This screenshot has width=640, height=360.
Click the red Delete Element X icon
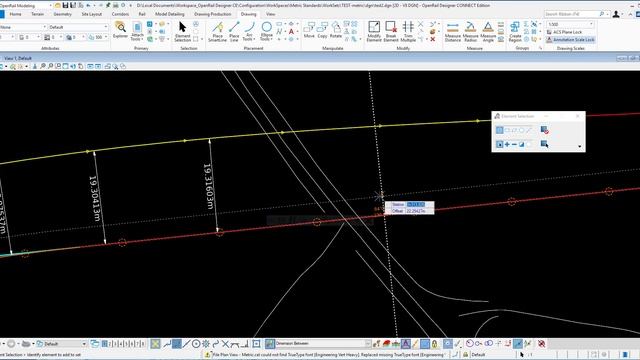click(x=433, y=39)
